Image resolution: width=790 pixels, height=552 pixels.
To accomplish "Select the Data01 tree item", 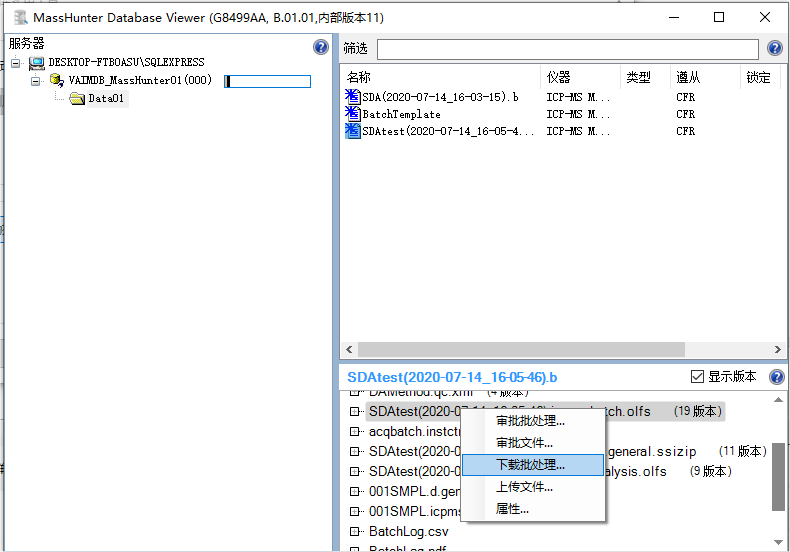I will [x=106, y=98].
